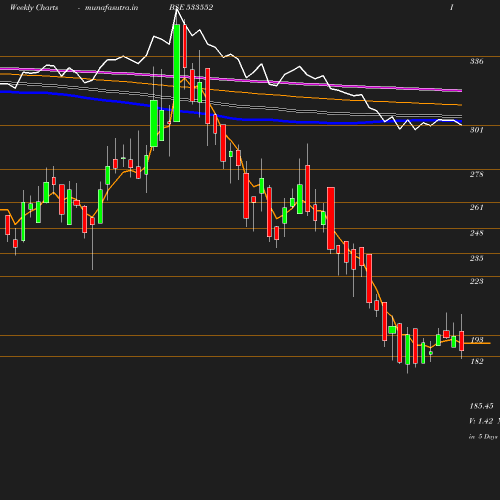Image resolution: width=500 pixels, height=500 pixels.
Task: Click the 193 price level label
Action: 477,340
